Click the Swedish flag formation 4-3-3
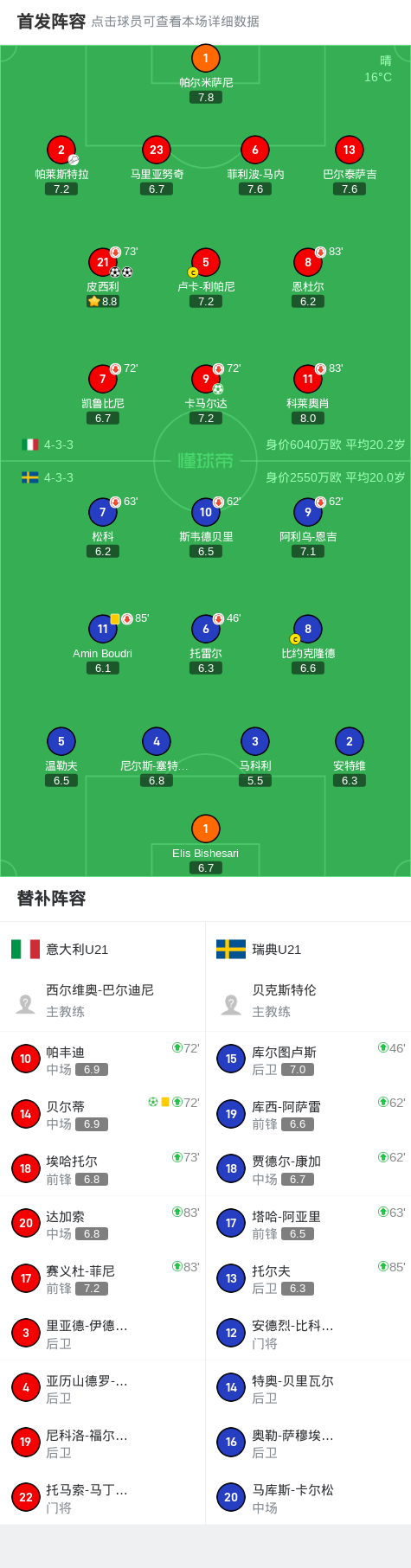The image size is (411, 1568). pos(48,477)
